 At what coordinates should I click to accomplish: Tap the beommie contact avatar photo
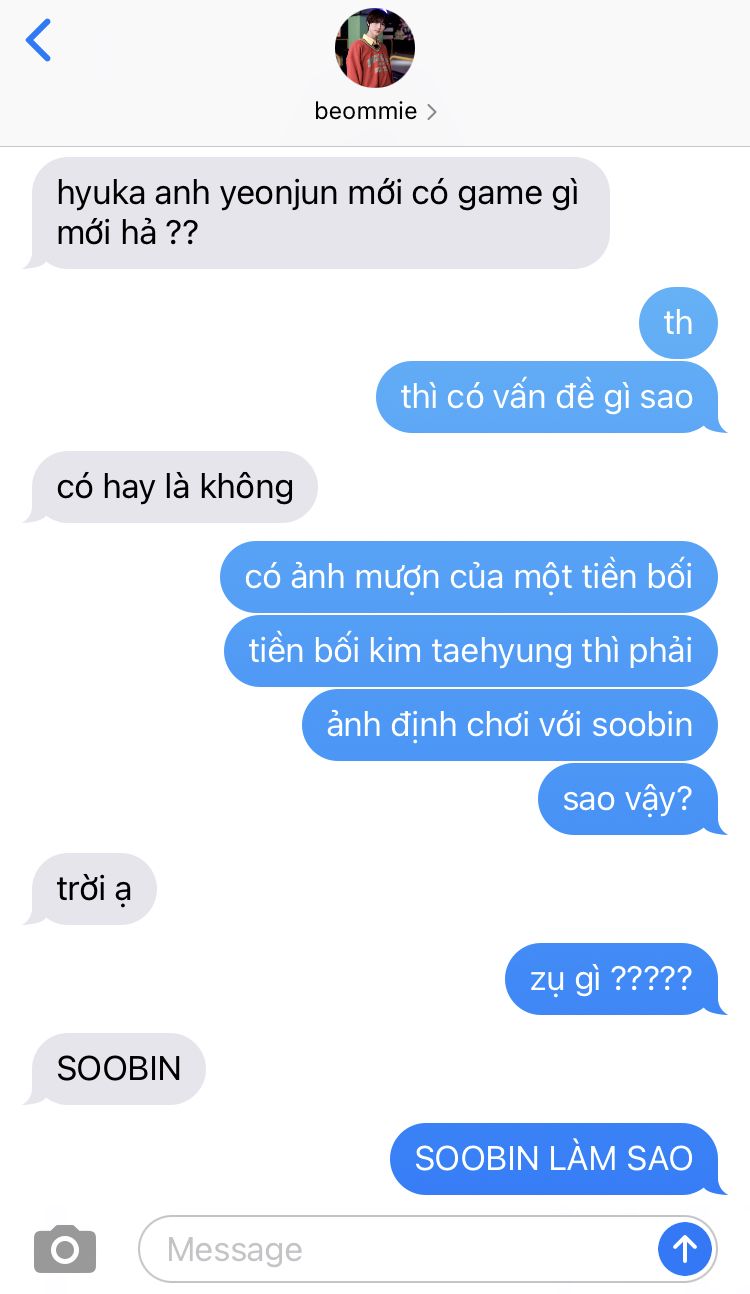coord(375,48)
